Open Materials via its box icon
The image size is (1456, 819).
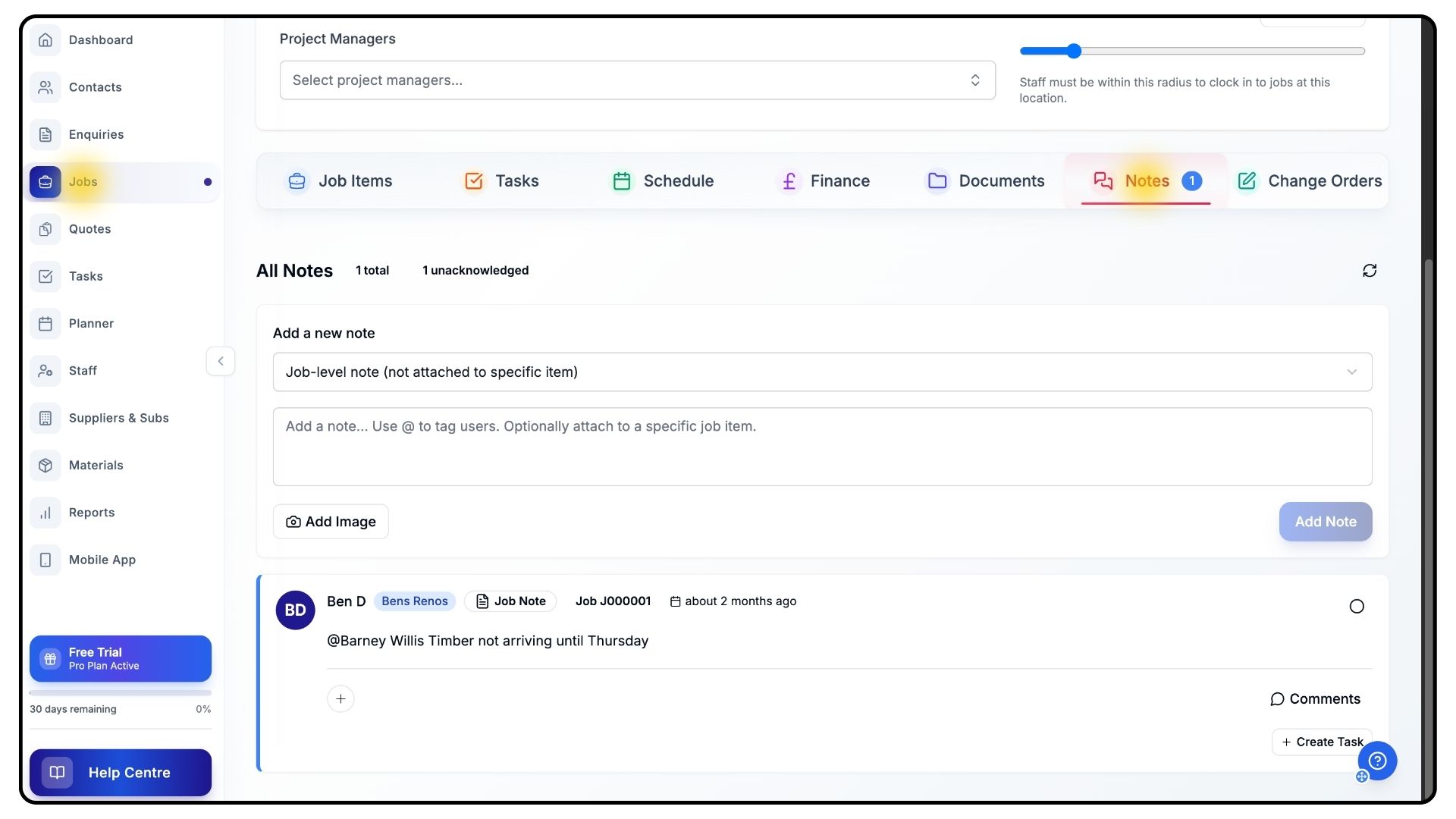click(x=45, y=466)
